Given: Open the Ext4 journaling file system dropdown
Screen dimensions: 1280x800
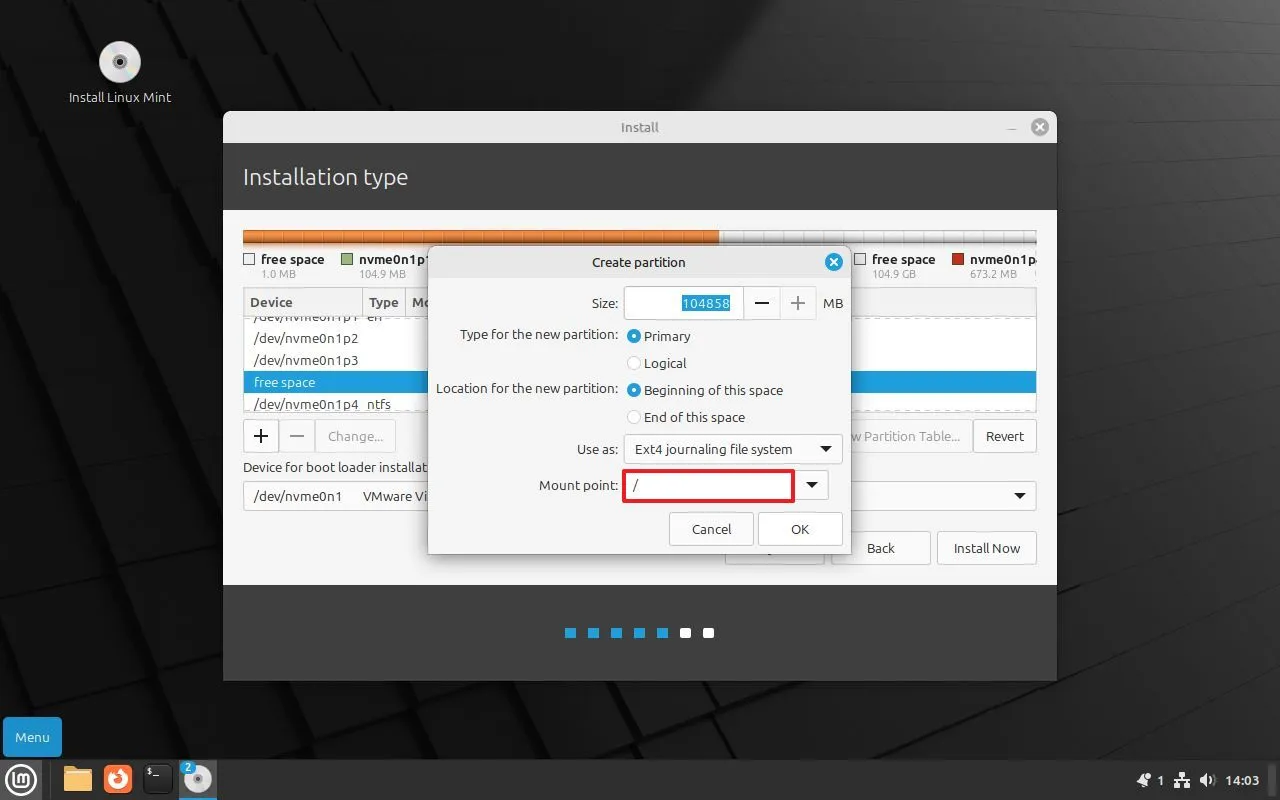Looking at the screenshot, I should point(732,449).
